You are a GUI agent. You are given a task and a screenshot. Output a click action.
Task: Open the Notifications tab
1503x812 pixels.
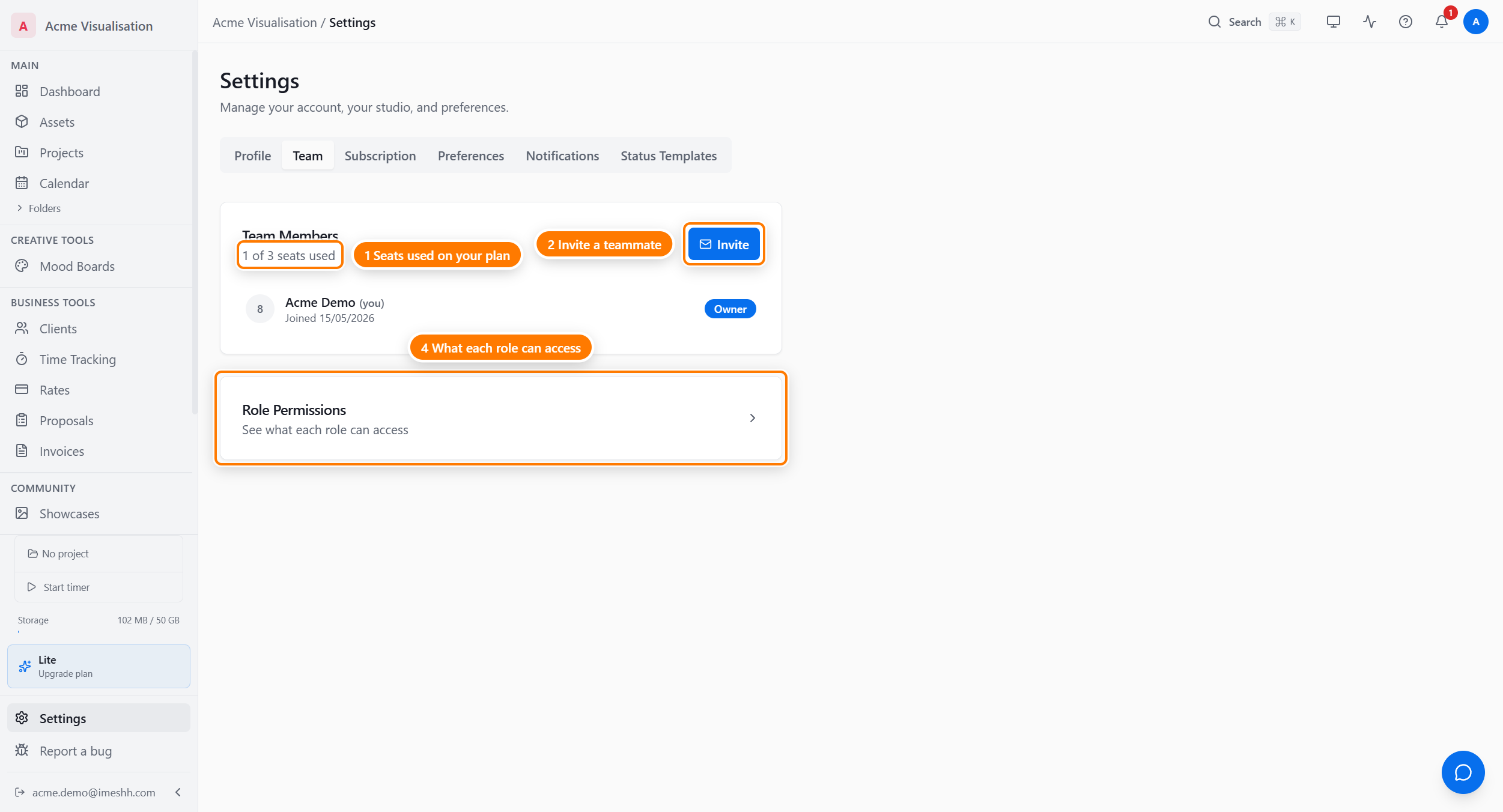562,156
